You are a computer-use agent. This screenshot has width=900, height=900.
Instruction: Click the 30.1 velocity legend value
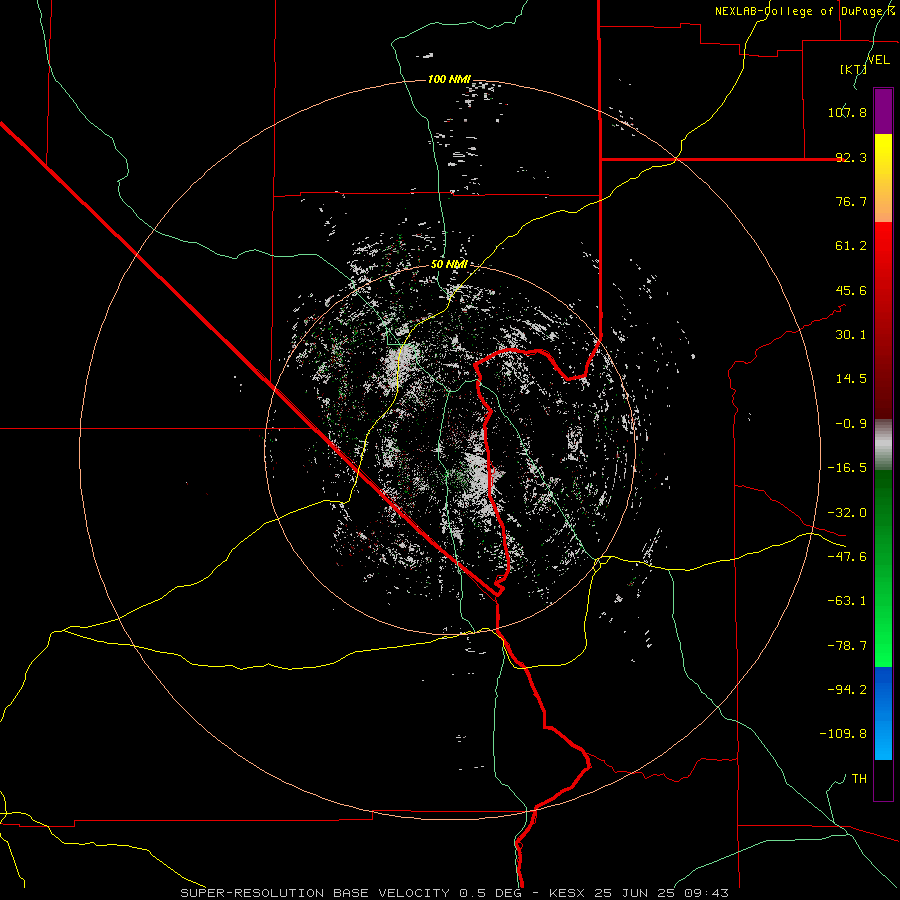851,335
